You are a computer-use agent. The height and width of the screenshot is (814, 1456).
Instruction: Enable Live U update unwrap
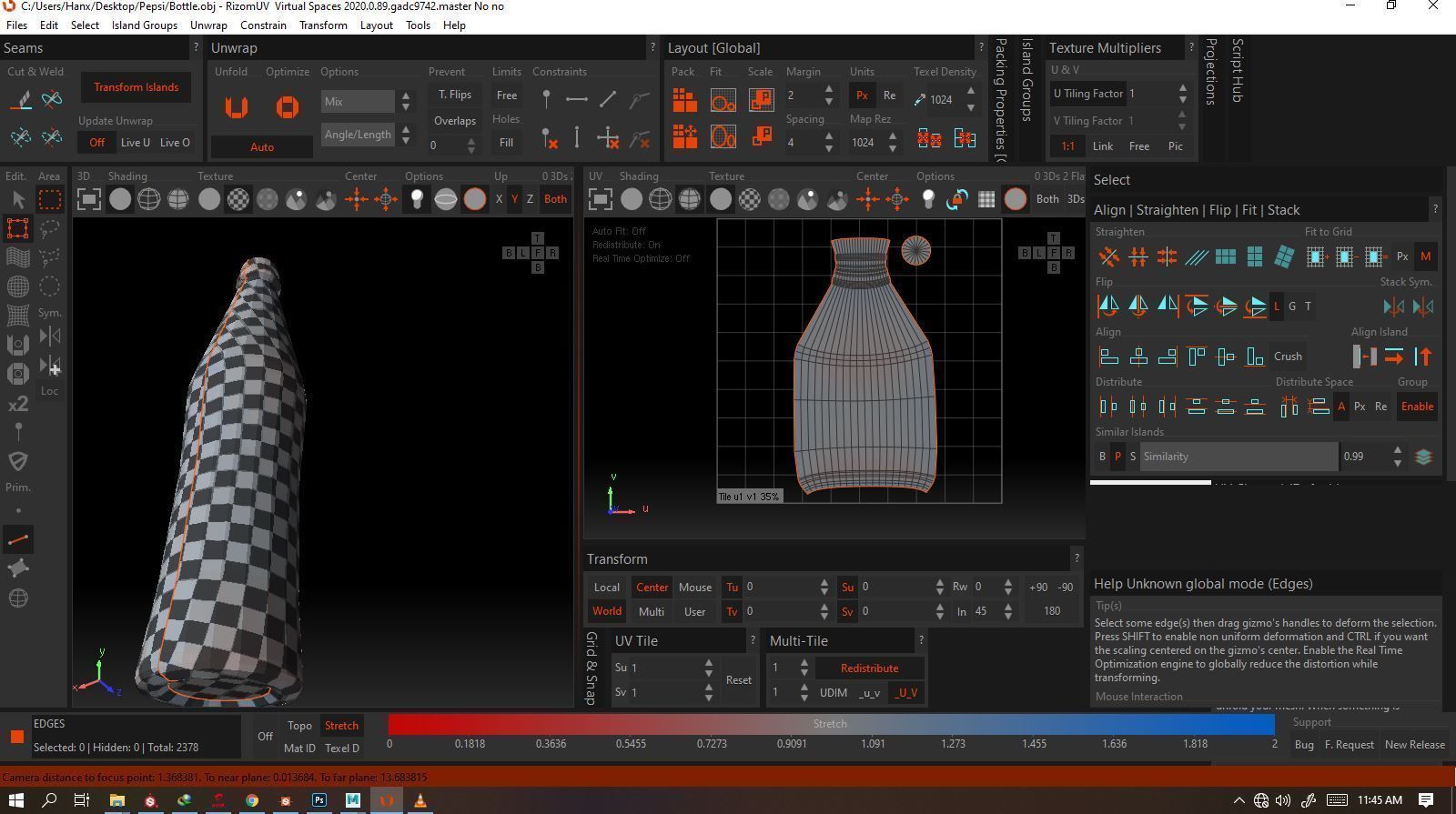(x=136, y=142)
